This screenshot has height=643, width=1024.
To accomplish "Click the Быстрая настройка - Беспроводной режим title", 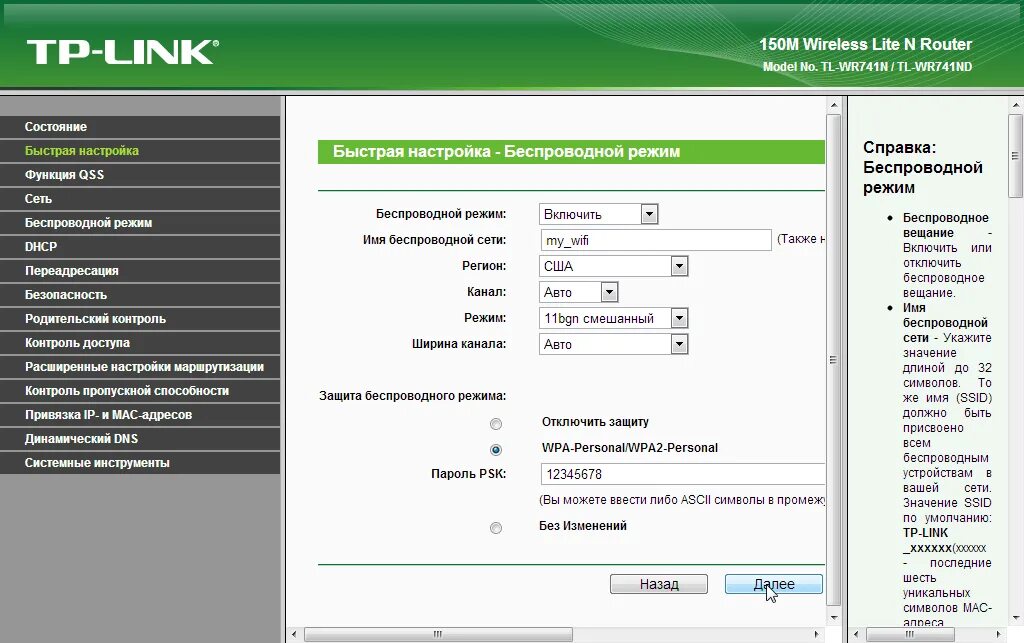I will click(506, 151).
